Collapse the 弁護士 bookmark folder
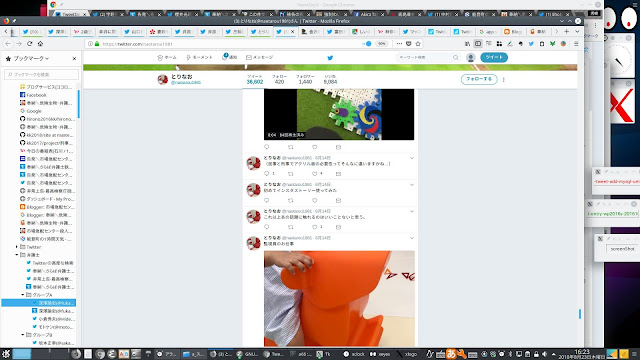The height and width of the screenshot is (360, 640). click(17, 255)
